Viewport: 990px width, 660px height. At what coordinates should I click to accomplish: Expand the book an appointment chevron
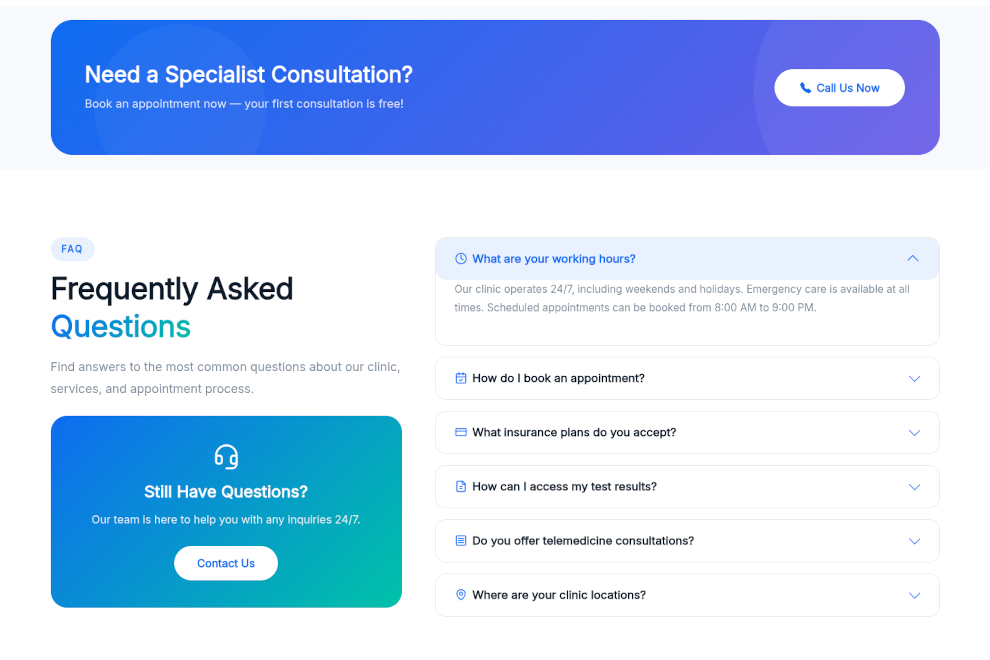tap(914, 379)
